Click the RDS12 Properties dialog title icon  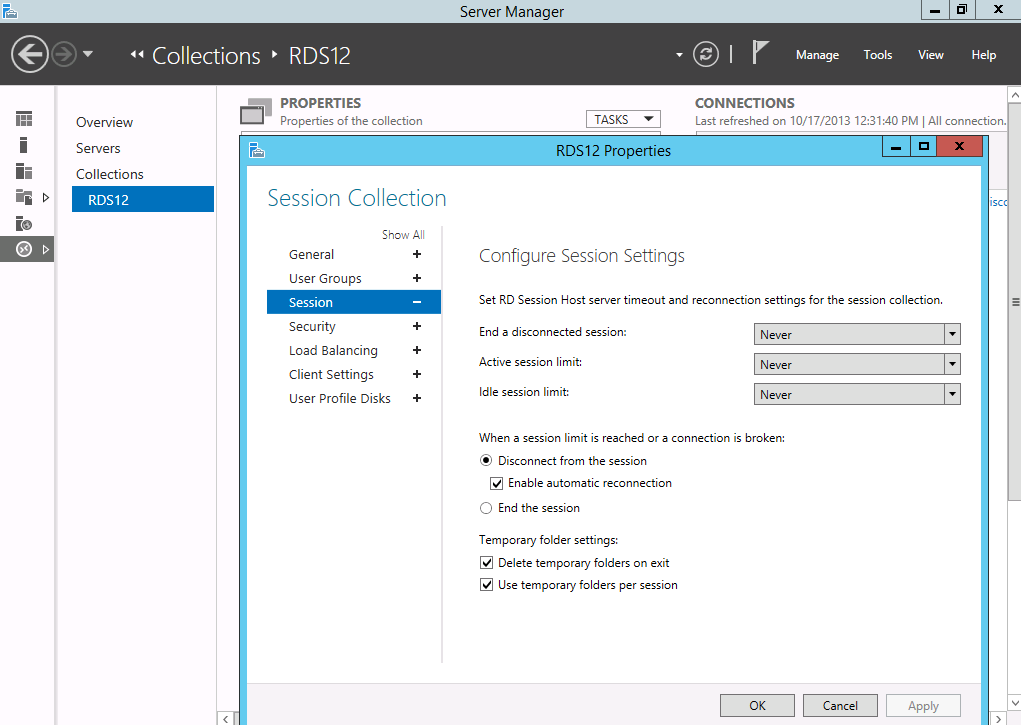tap(257, 150)
